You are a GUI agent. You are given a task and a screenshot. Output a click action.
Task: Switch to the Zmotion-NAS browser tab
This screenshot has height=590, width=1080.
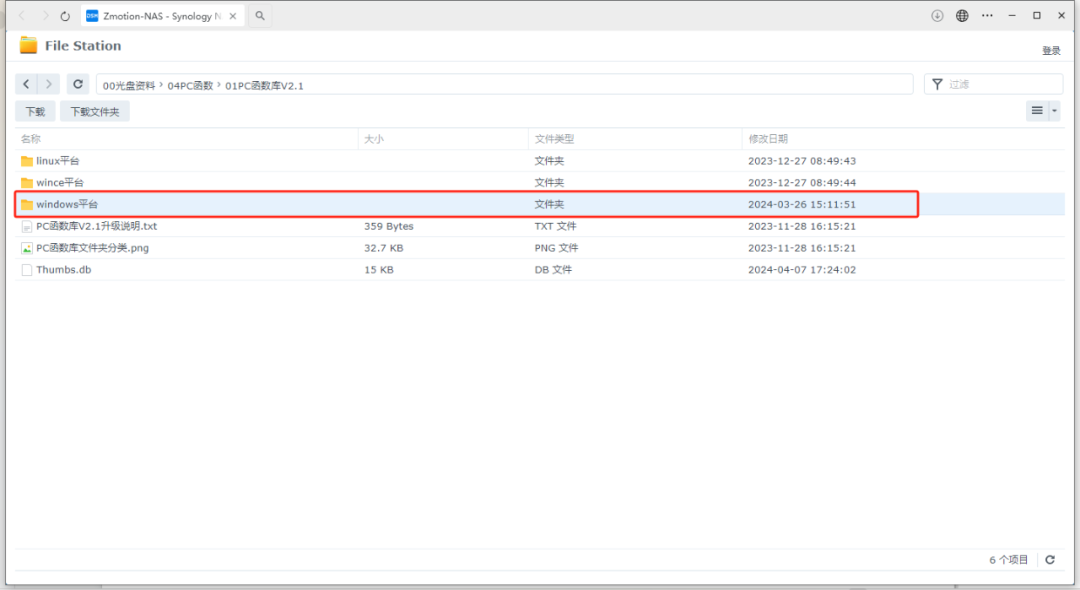coord(160,15)
